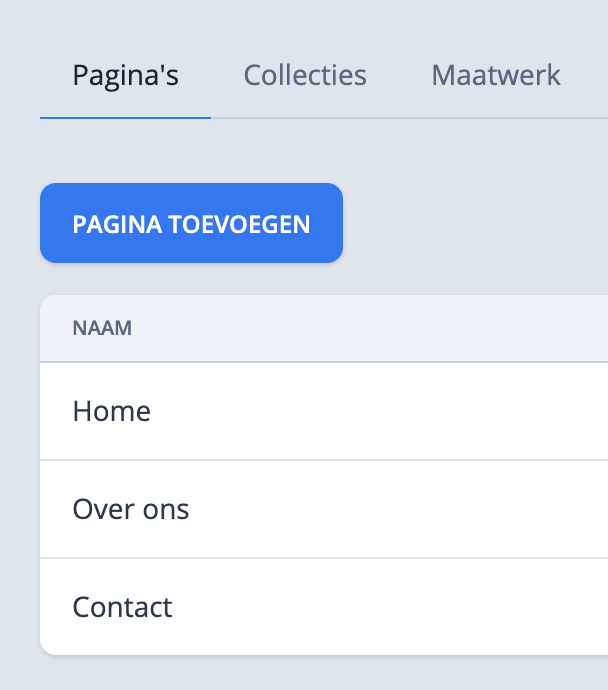Go to the Collecties section
Image resolution: width=608 pixels, height=690 pixels.
pyautogui.click(x=305, y=75)
